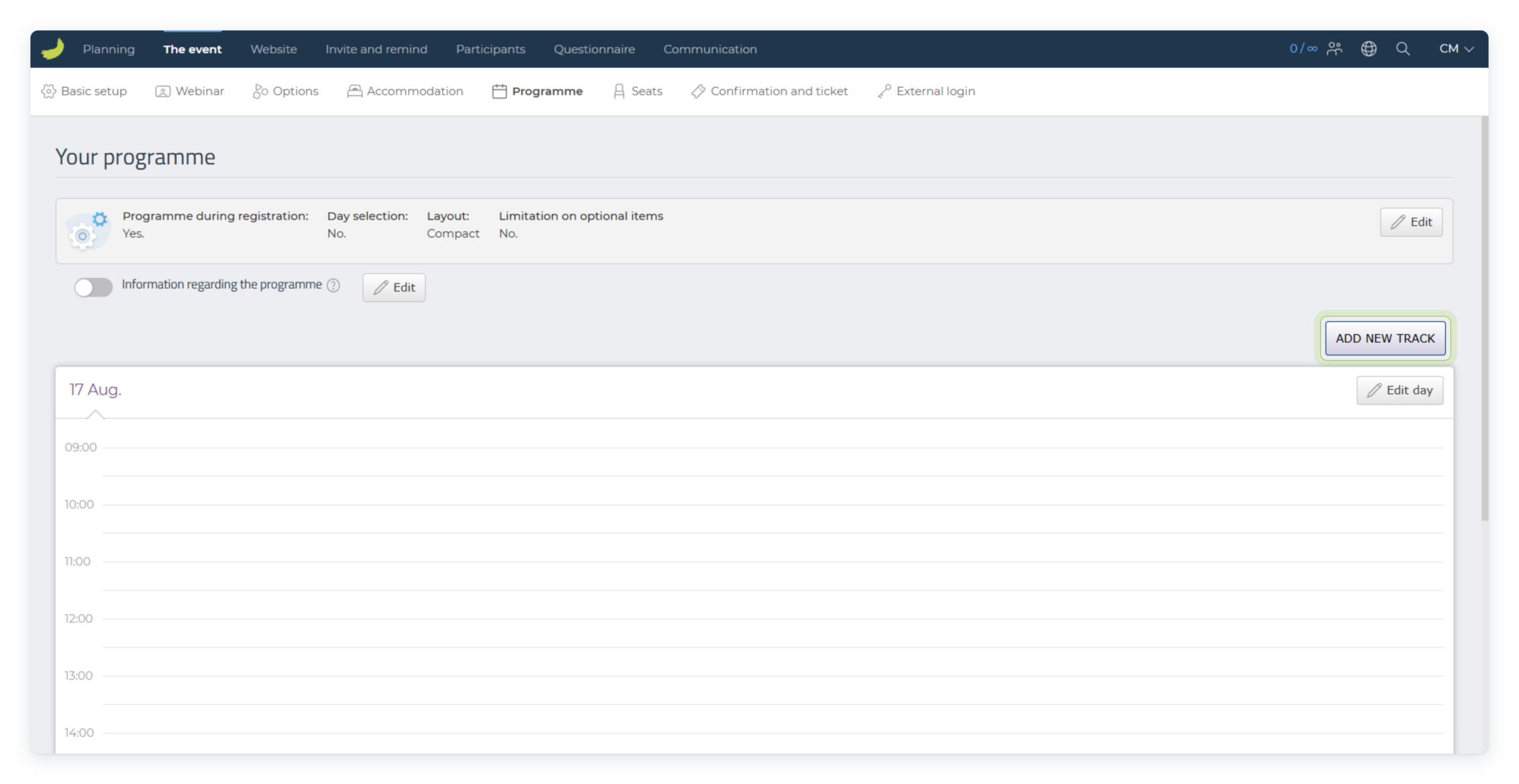Open the Webinar tab
This screenshot has width=1519, height=784.
point(189,91)
